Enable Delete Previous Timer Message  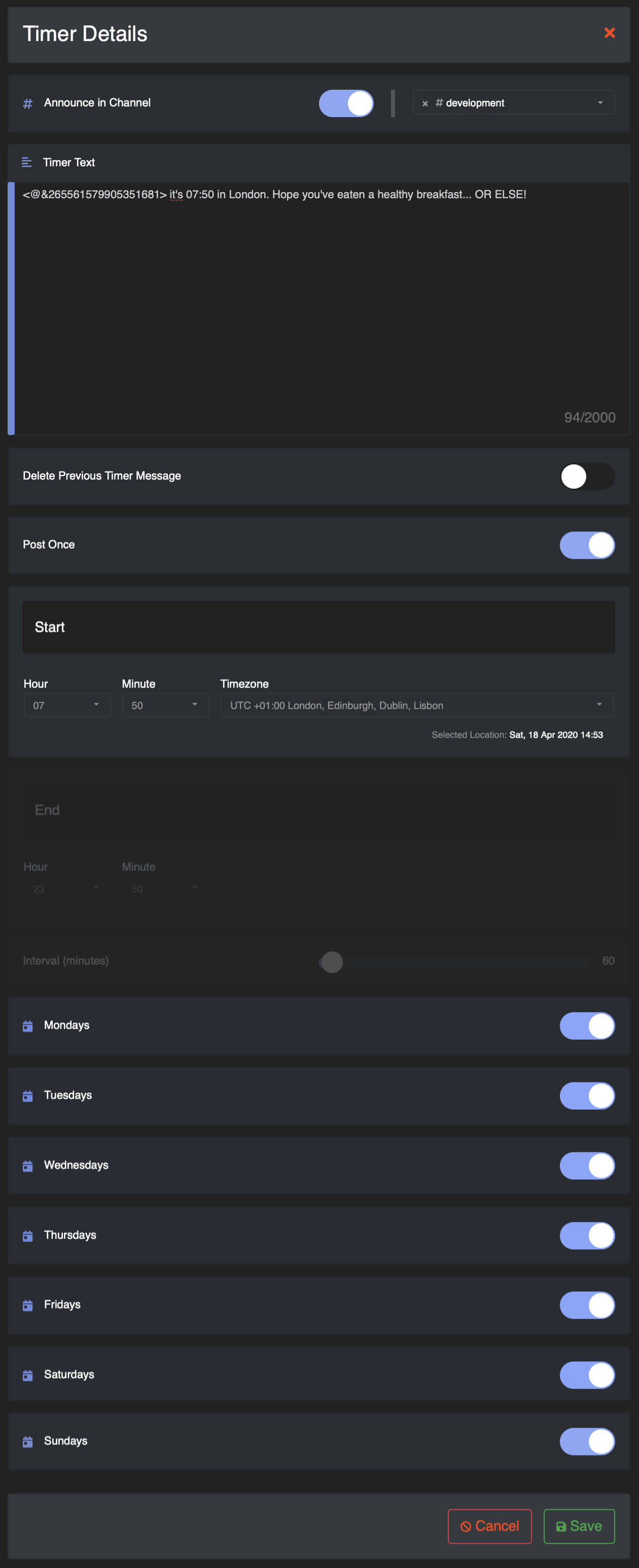(587, 476)
